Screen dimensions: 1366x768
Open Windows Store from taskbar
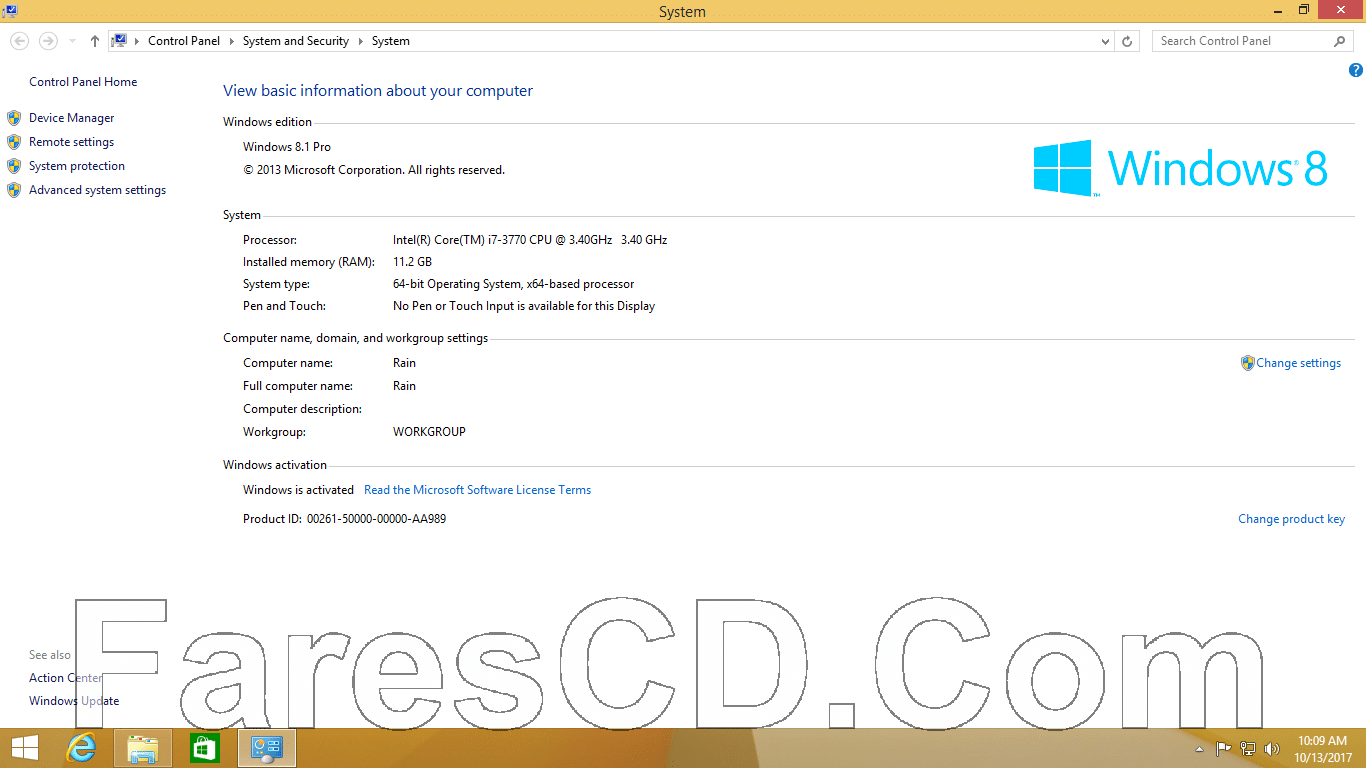(204, 748)
